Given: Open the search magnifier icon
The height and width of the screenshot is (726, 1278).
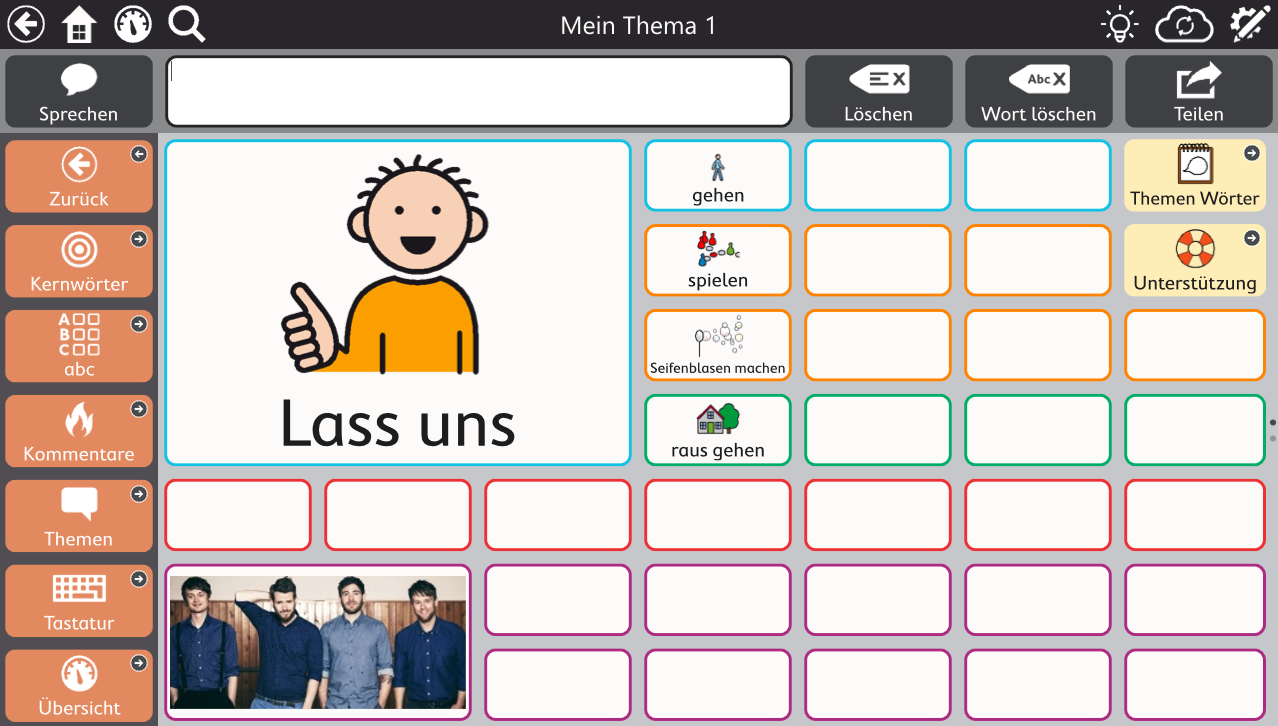Looking at the screenshot, I should tap(186, 24).
